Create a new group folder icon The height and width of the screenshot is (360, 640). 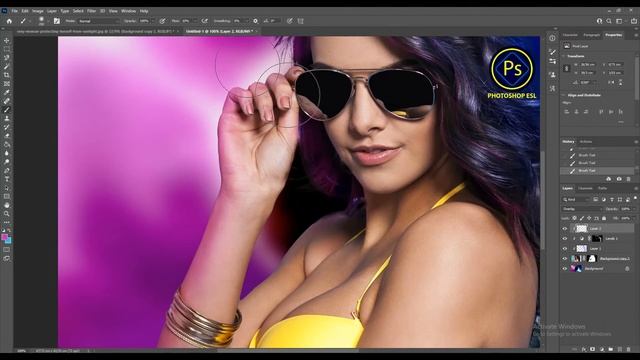(x=611, y=349)
